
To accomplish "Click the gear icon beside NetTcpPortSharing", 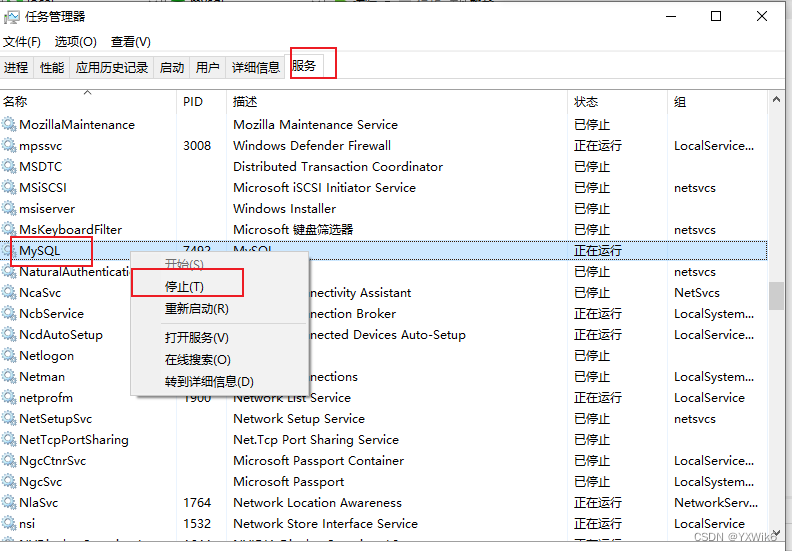I will pyautogui.click(x=9, y=439).
